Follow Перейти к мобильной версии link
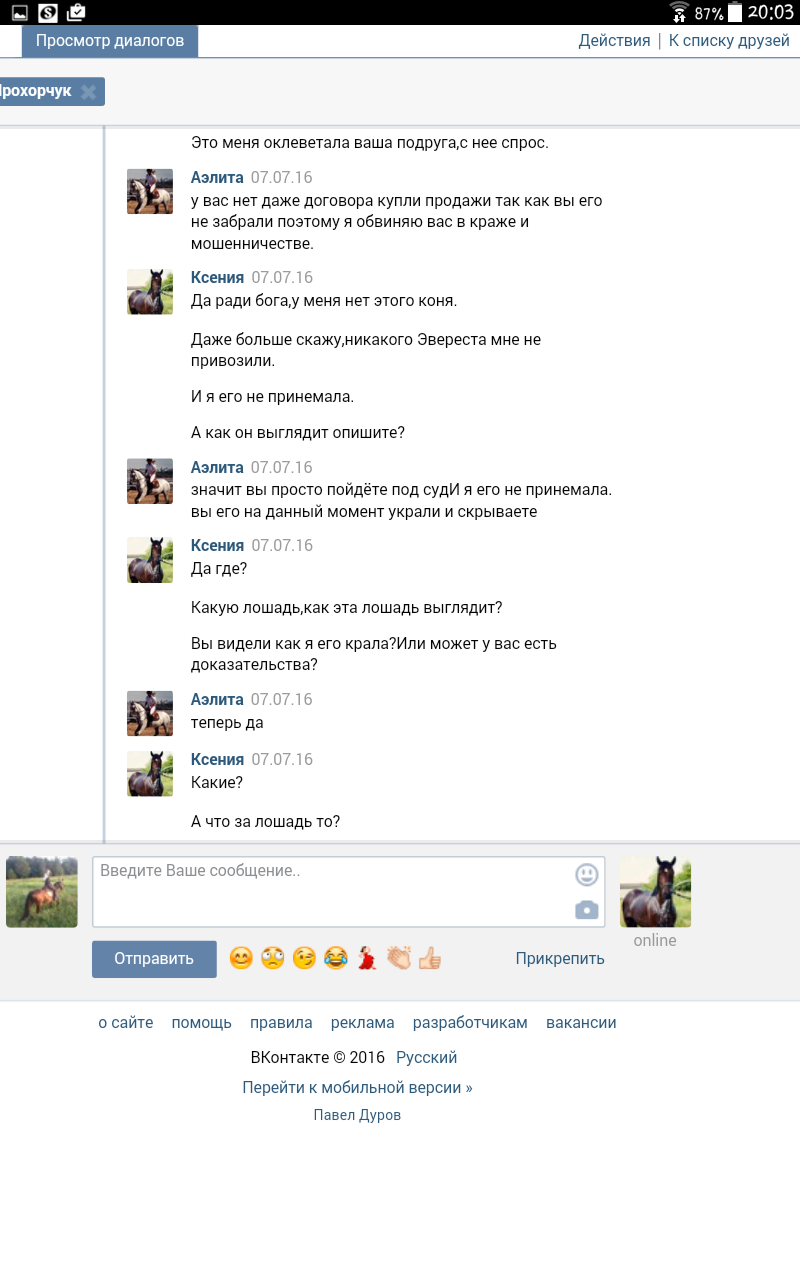 click(357, 1087)
